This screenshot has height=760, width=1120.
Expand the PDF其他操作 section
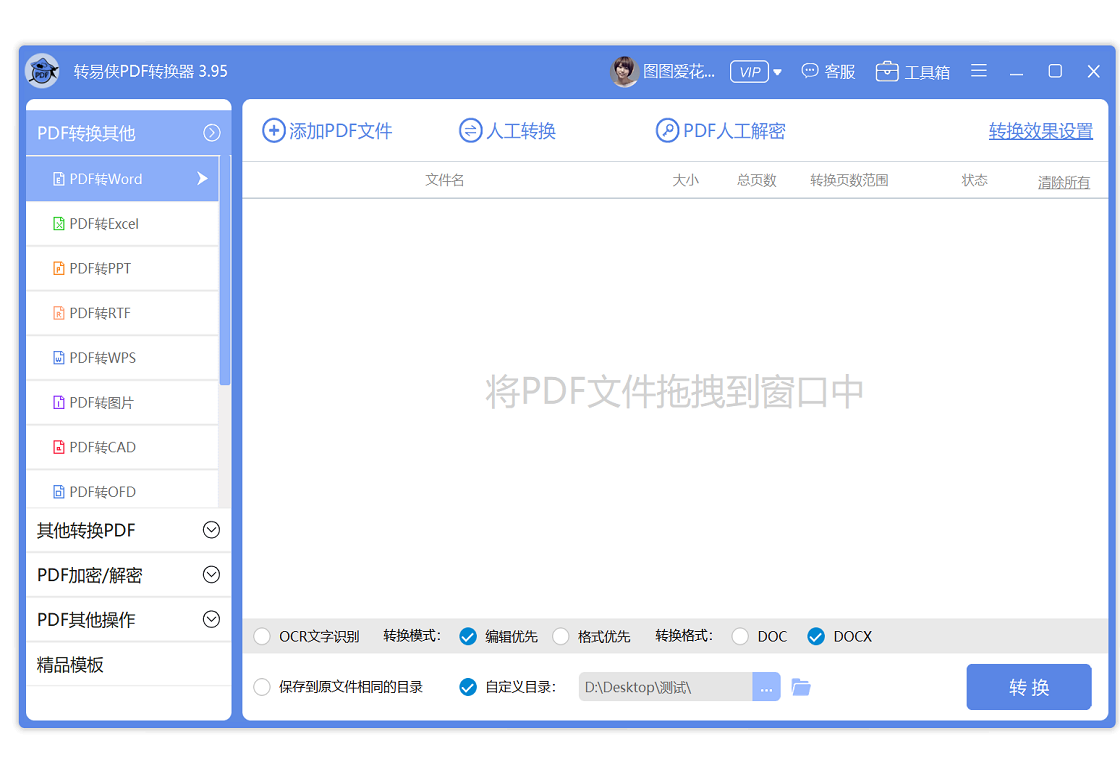211,619
